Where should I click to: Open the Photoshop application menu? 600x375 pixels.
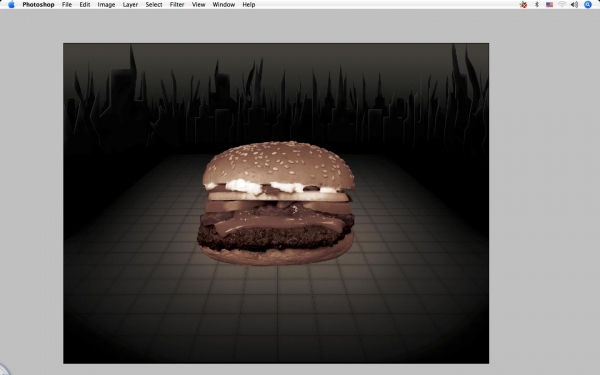pos(38,5)
